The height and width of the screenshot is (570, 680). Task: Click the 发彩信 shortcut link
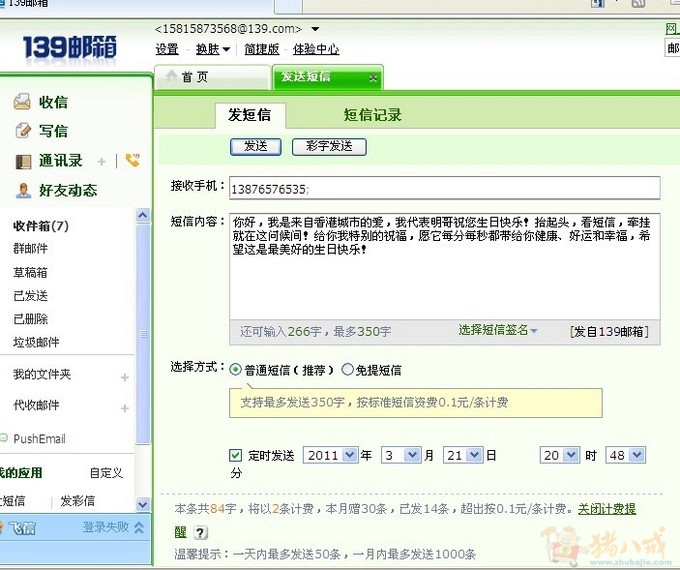78,501
